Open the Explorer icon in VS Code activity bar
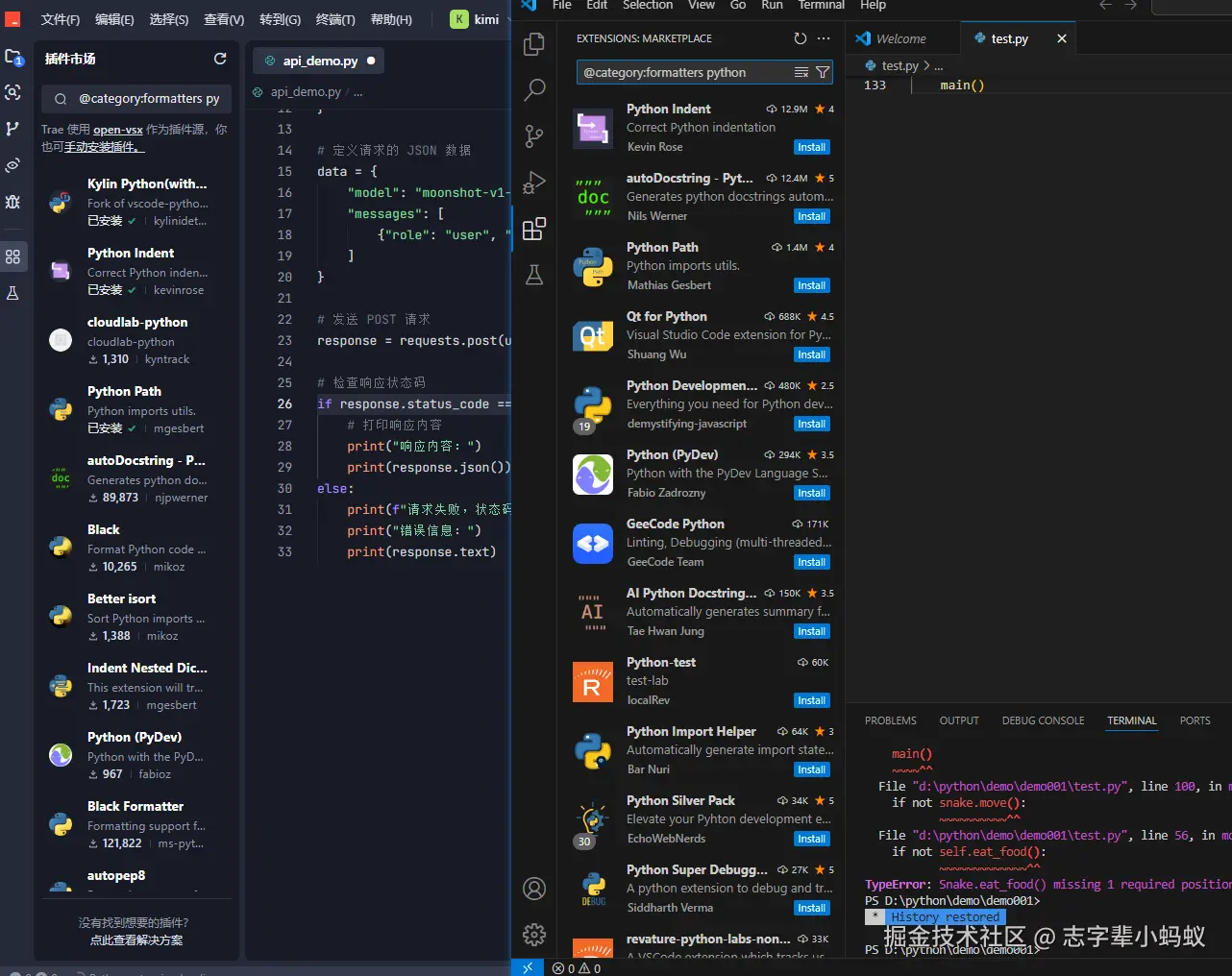Screen dimensions: 1232x976 (x=534, y=44)
